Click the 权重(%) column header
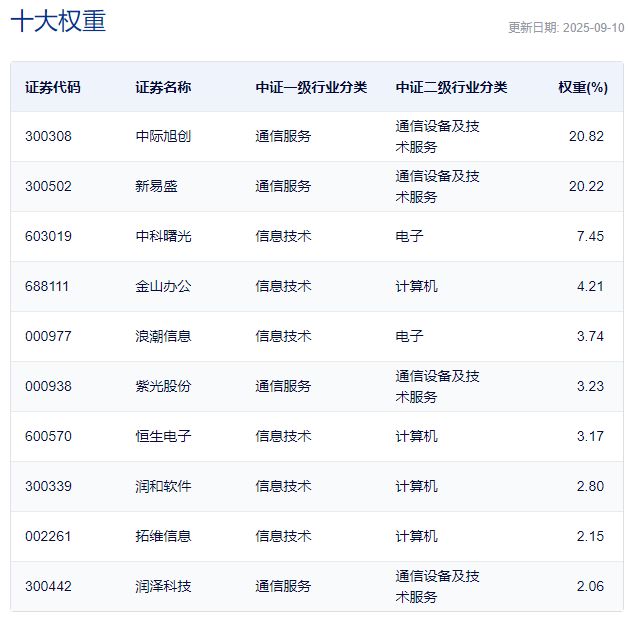The width and height of the screenshot is (628, 617). point(583,87)
